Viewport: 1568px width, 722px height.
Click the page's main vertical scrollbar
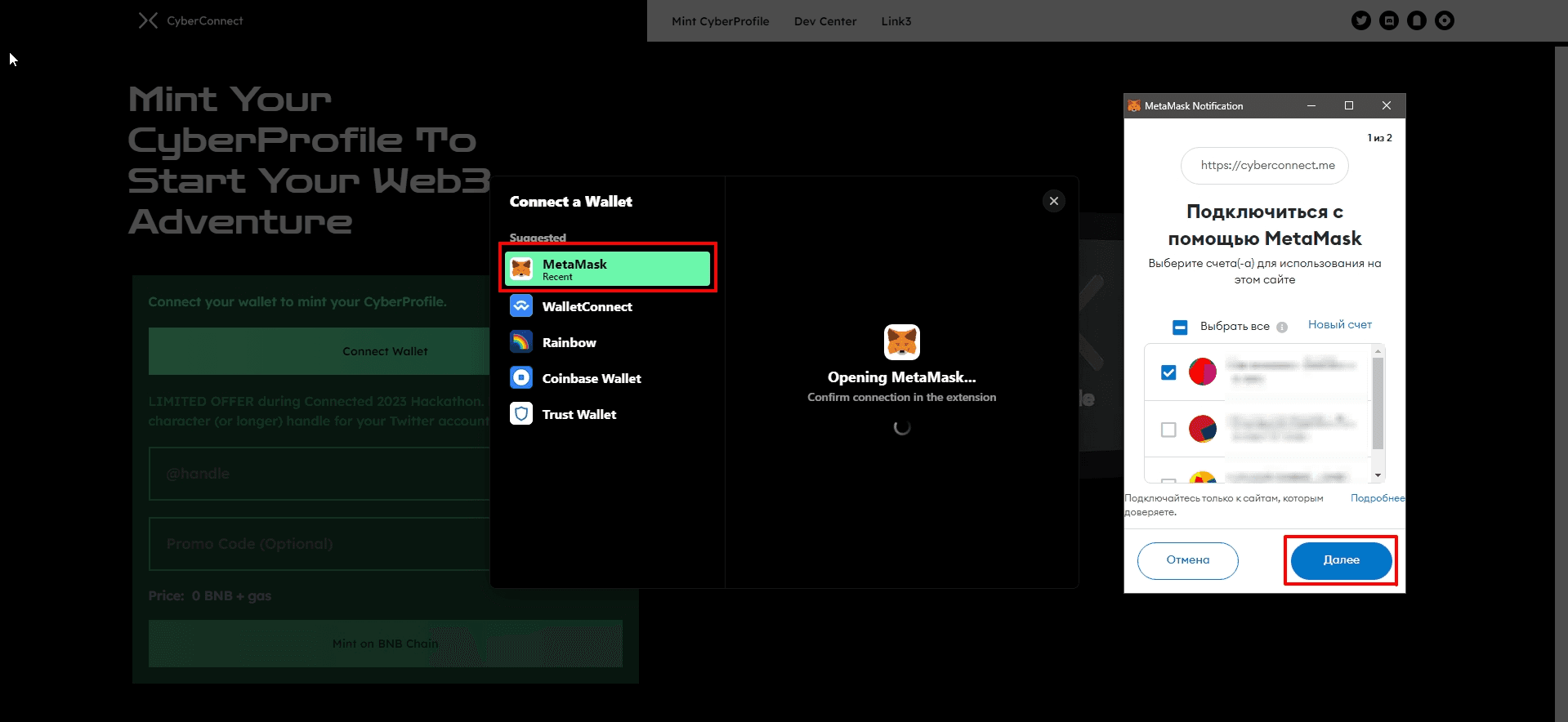point(1561,384)
